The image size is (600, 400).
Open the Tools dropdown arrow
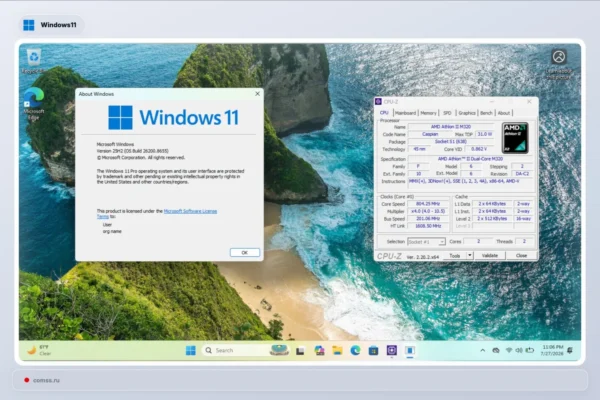(470, 256)
